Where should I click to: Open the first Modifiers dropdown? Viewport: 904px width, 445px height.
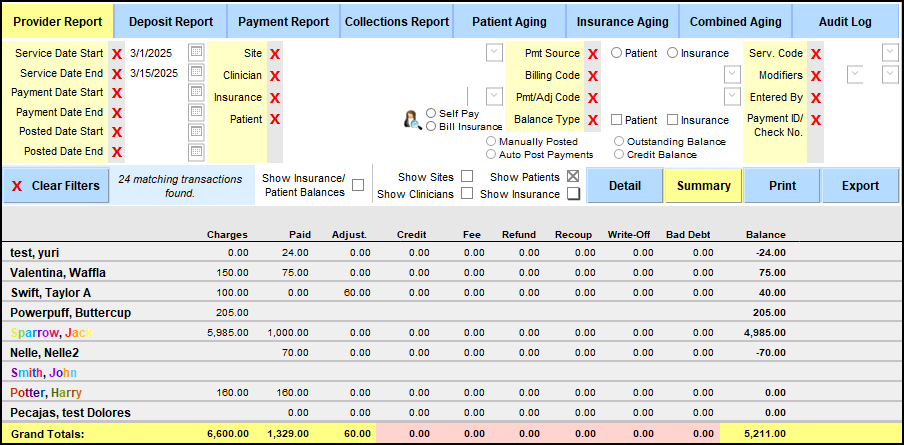pyautogui.click(x=855, y=74)
